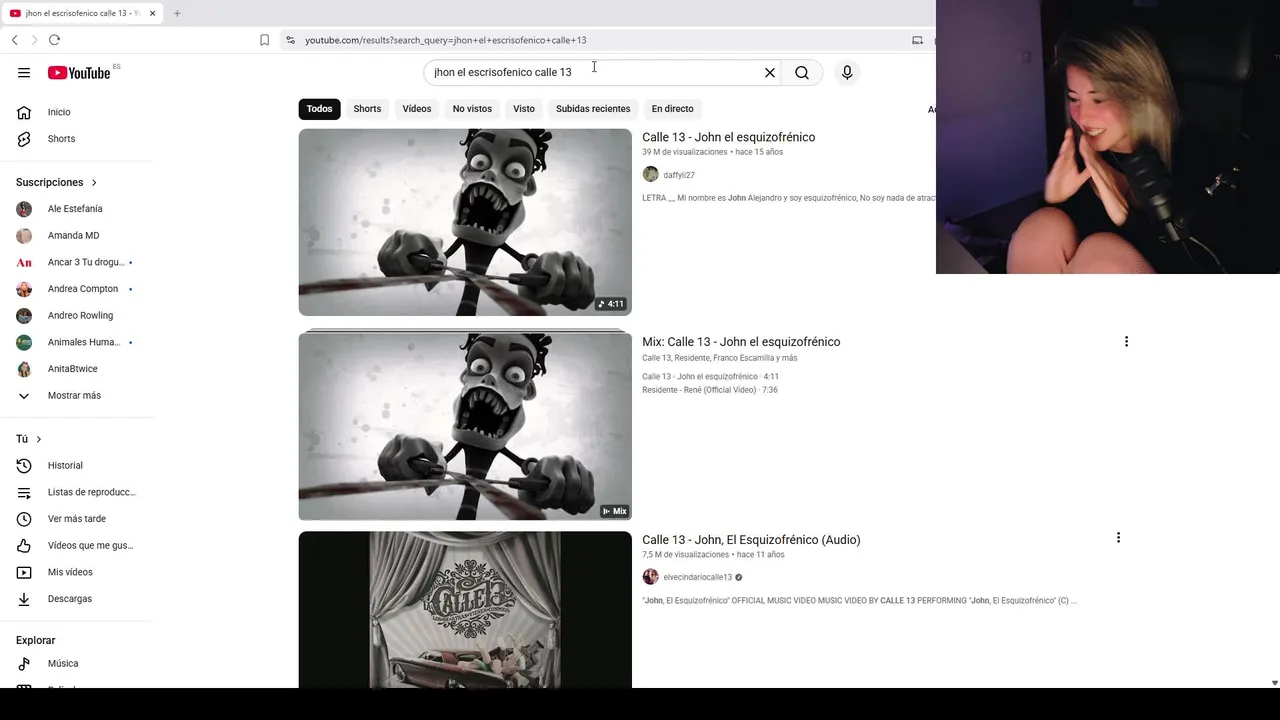Bookmark this page icon
This screenshot has height=720, width=1280.
264,40
